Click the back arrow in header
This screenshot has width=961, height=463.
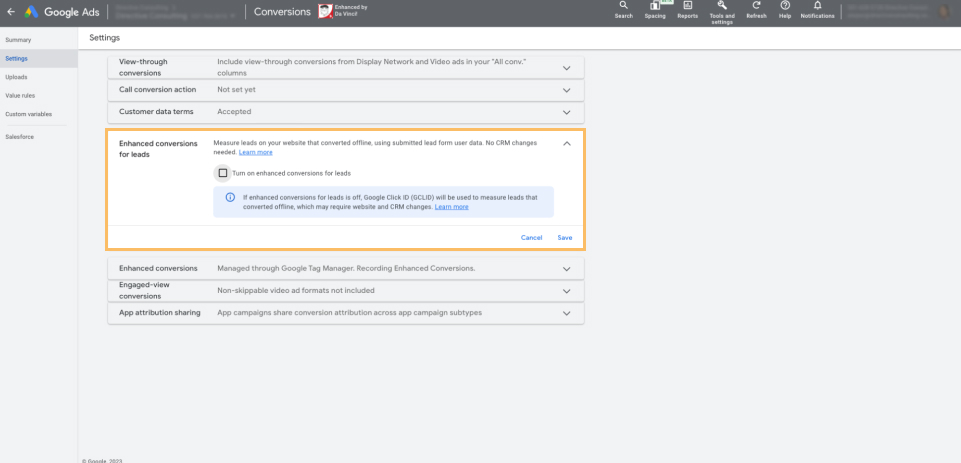(x=11, y=12)
